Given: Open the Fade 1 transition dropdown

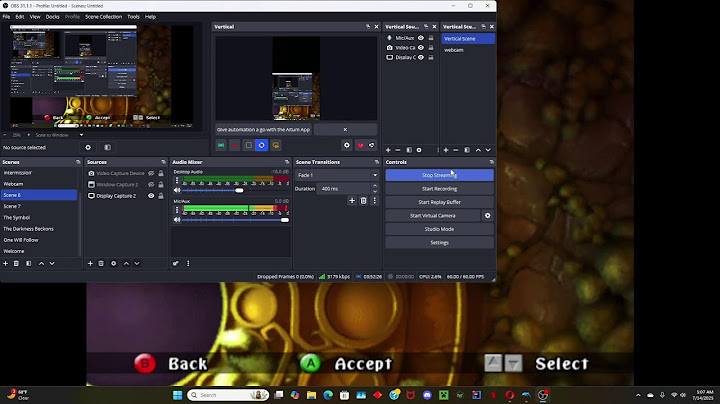Looking at the screenshot, I should (337, 175).
